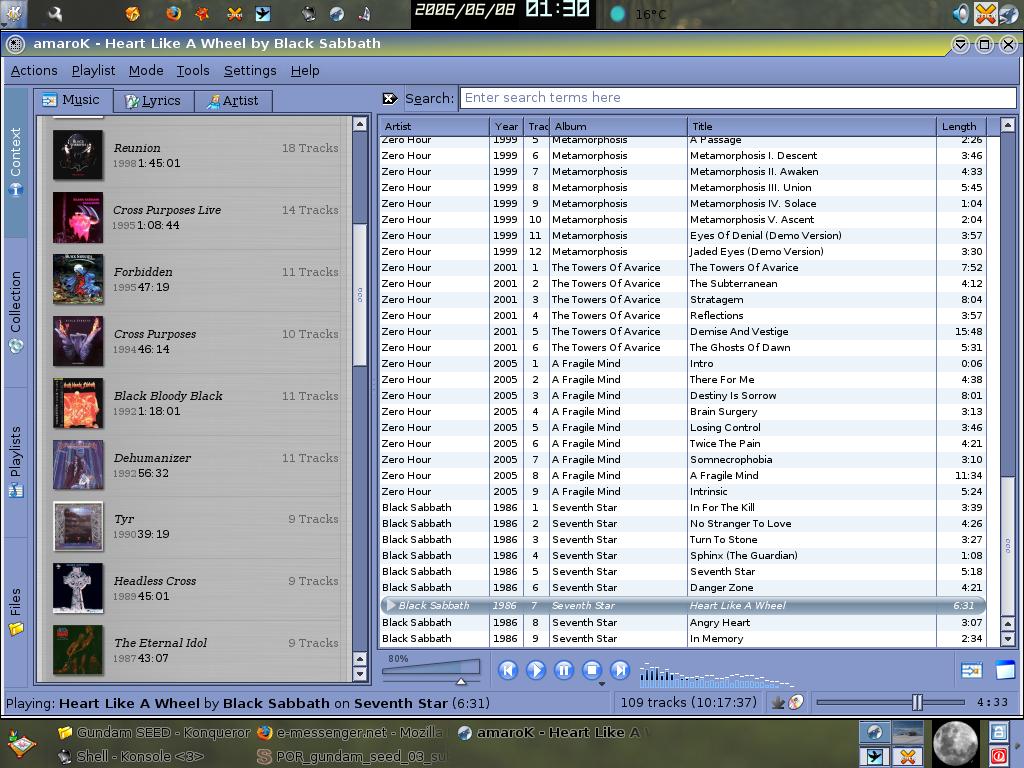Stop playback with the stop button
The image size is (1024, 768).
pos(592,670)
